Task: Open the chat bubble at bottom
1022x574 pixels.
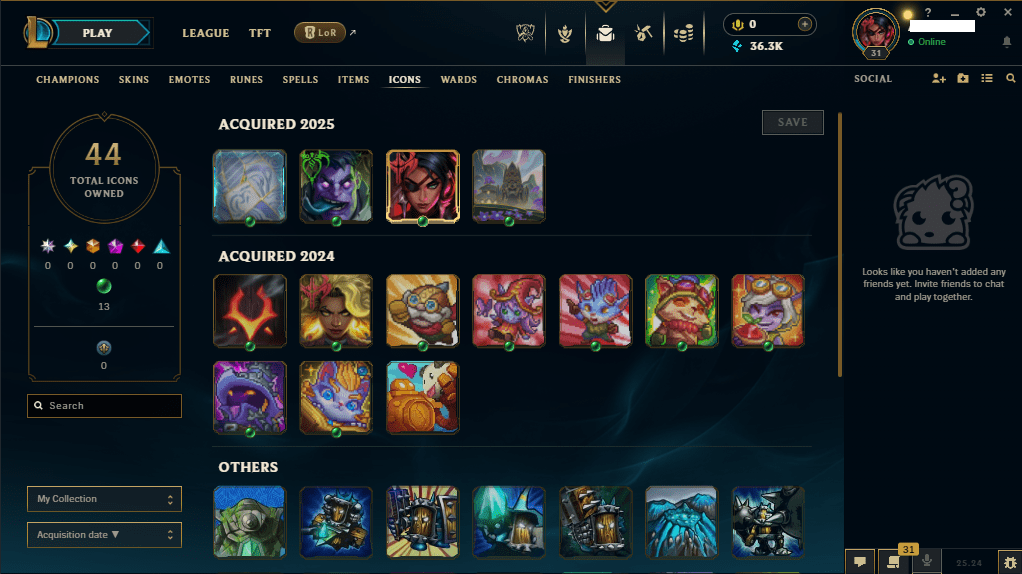Action: (x=860, y=562)
